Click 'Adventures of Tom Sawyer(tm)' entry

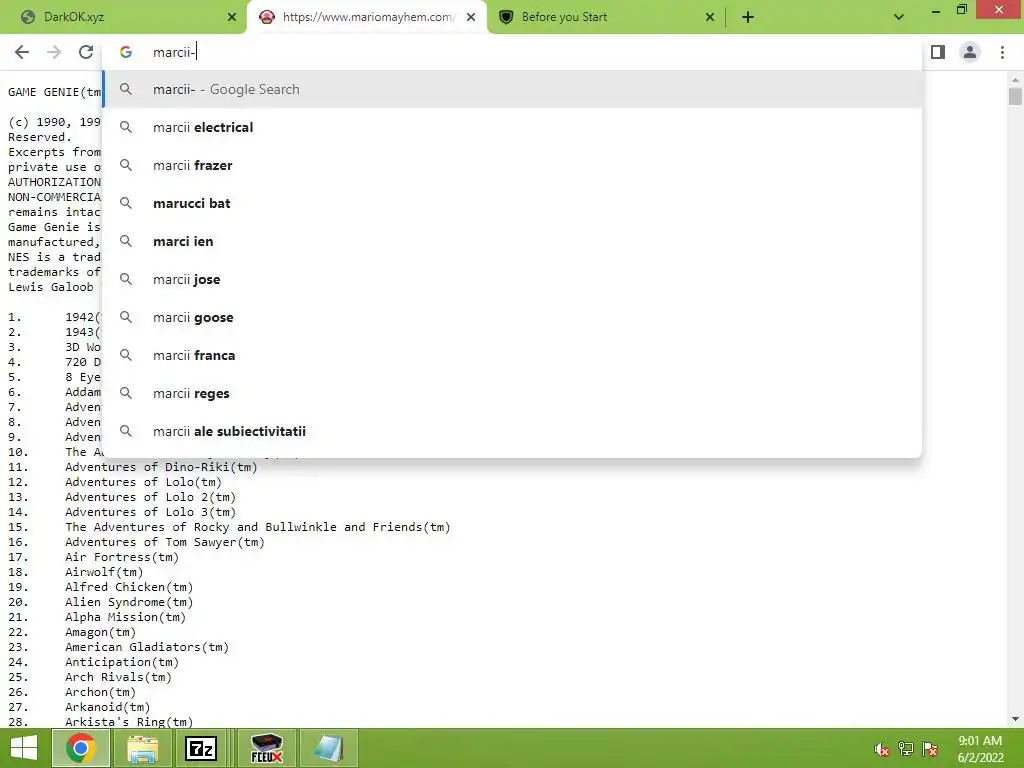[x=165, y=542]
